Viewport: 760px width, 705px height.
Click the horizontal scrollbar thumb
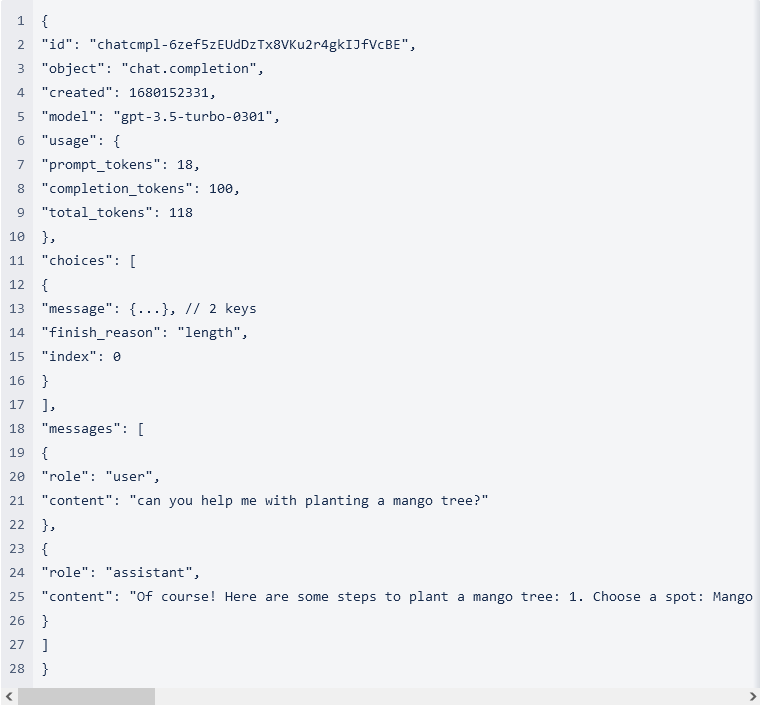tap(86, 697)
